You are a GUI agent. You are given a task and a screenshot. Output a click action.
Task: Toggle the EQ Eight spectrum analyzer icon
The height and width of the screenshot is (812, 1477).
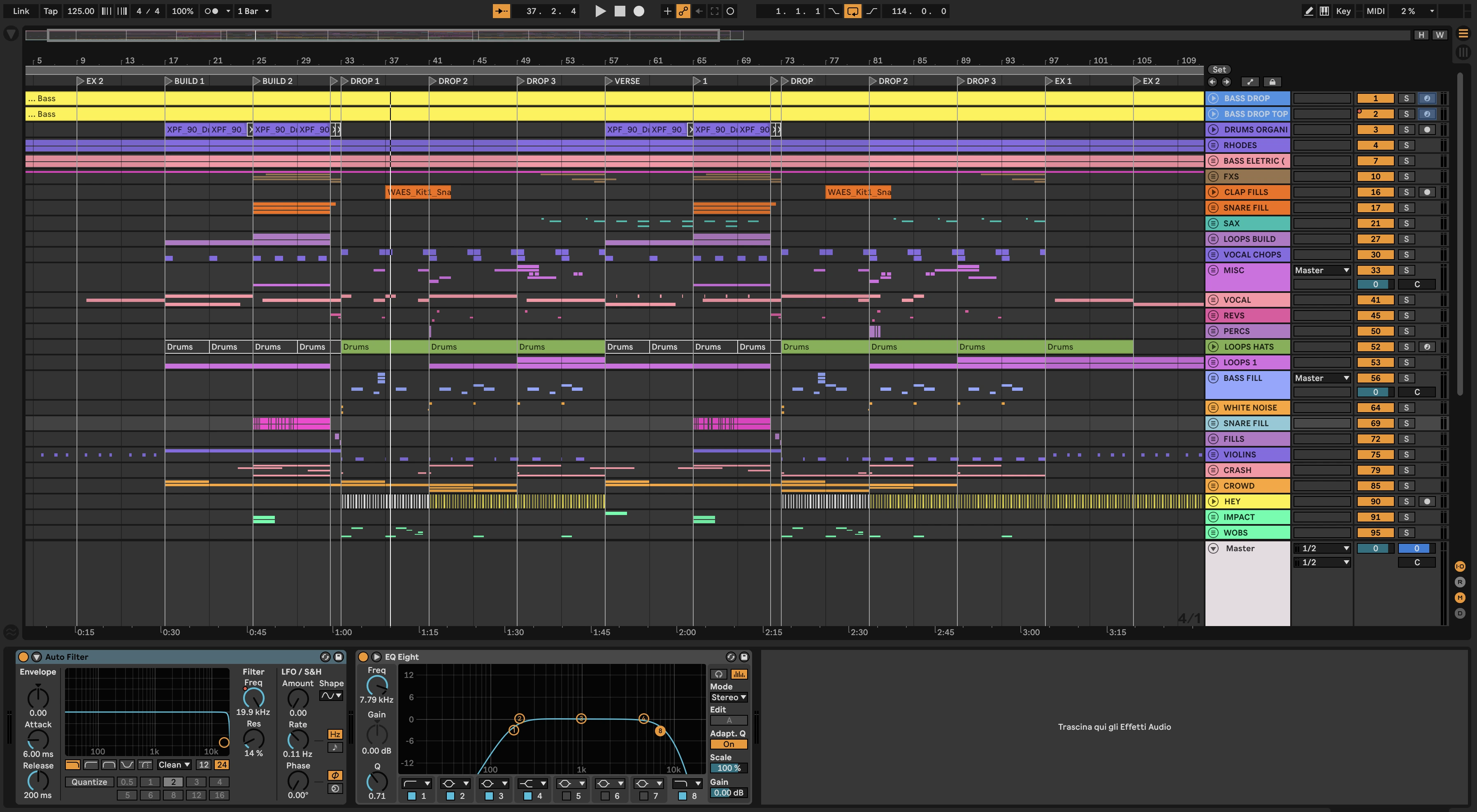(739, 674)
